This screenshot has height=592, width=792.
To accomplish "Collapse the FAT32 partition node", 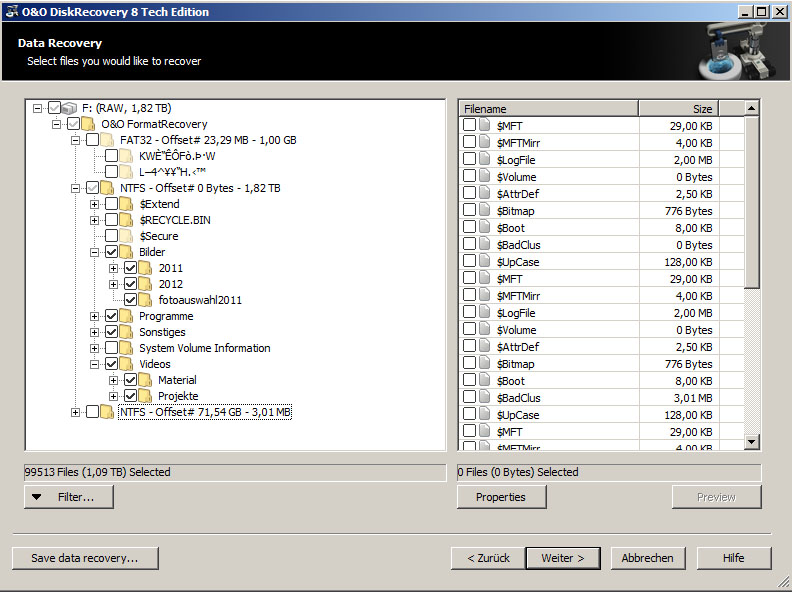I will 75,140.
